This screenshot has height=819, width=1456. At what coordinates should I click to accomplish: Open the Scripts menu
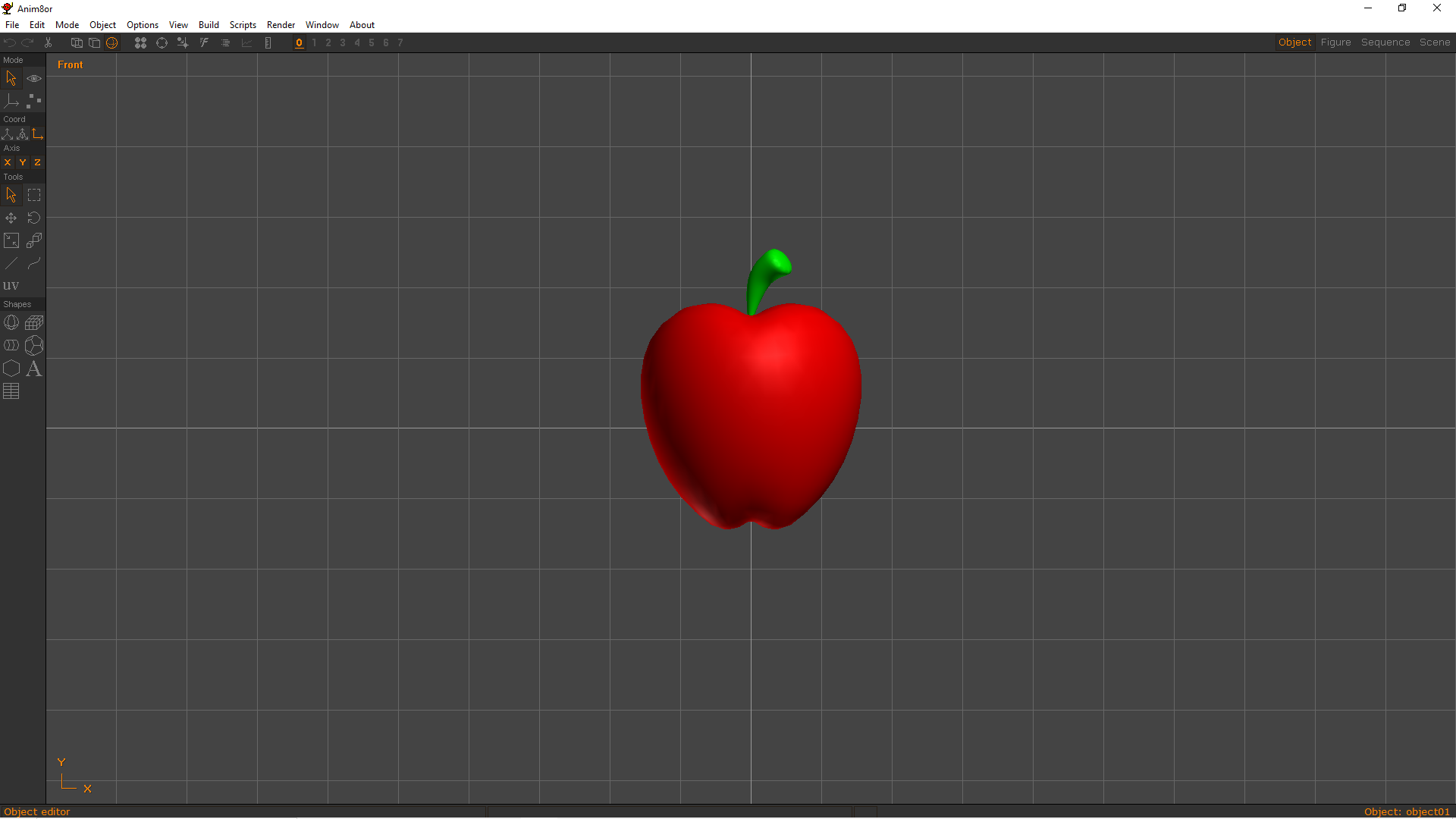pos(243,24)
